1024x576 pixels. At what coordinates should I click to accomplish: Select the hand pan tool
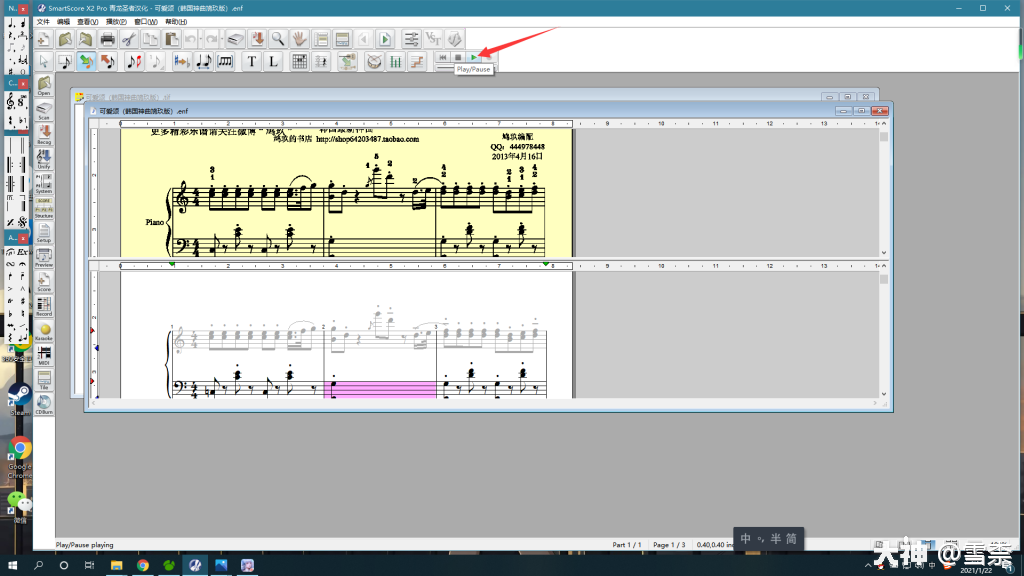pos(299,39)
